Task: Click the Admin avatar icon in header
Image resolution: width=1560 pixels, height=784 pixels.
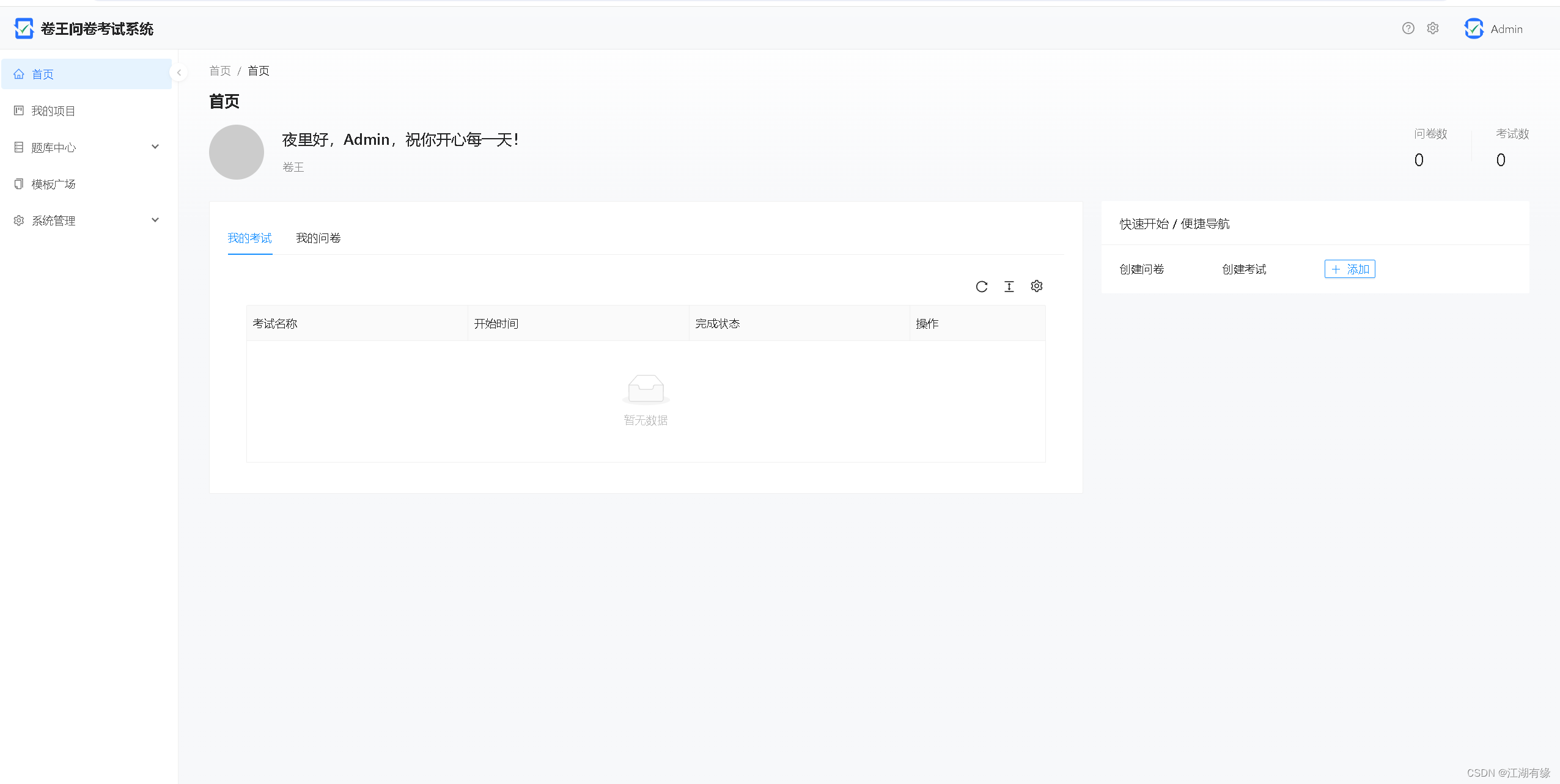Action: 1474,29
